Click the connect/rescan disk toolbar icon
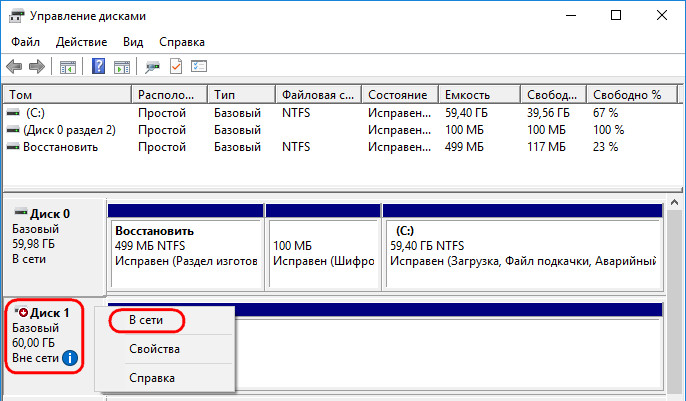This screenshot has width=686, height=401. (152, 67)
